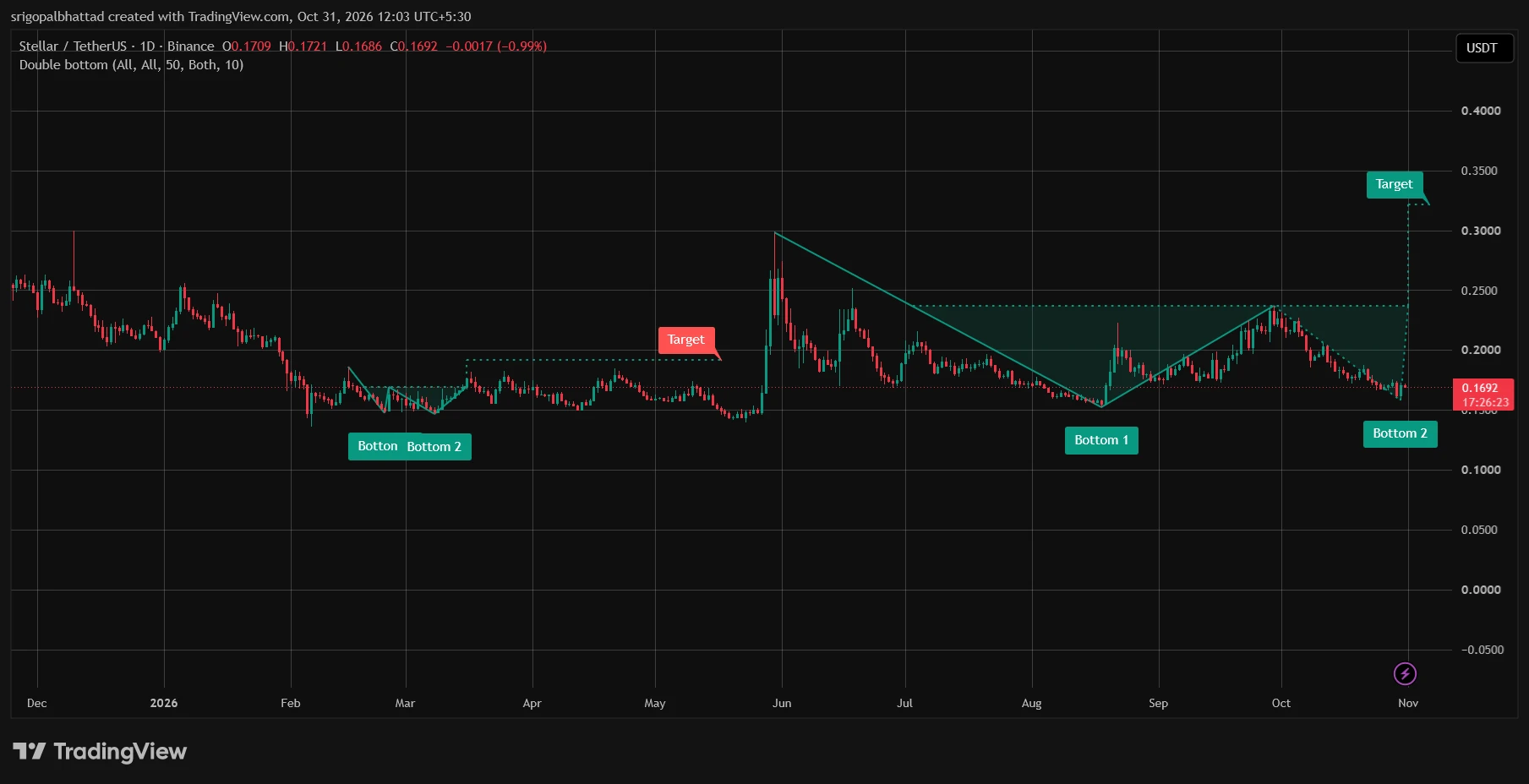Image resolution: width=1529 pixels, height=784 pixels.
Task: Click the Aug label on time axis
Action: click(x=1032, y=703)
